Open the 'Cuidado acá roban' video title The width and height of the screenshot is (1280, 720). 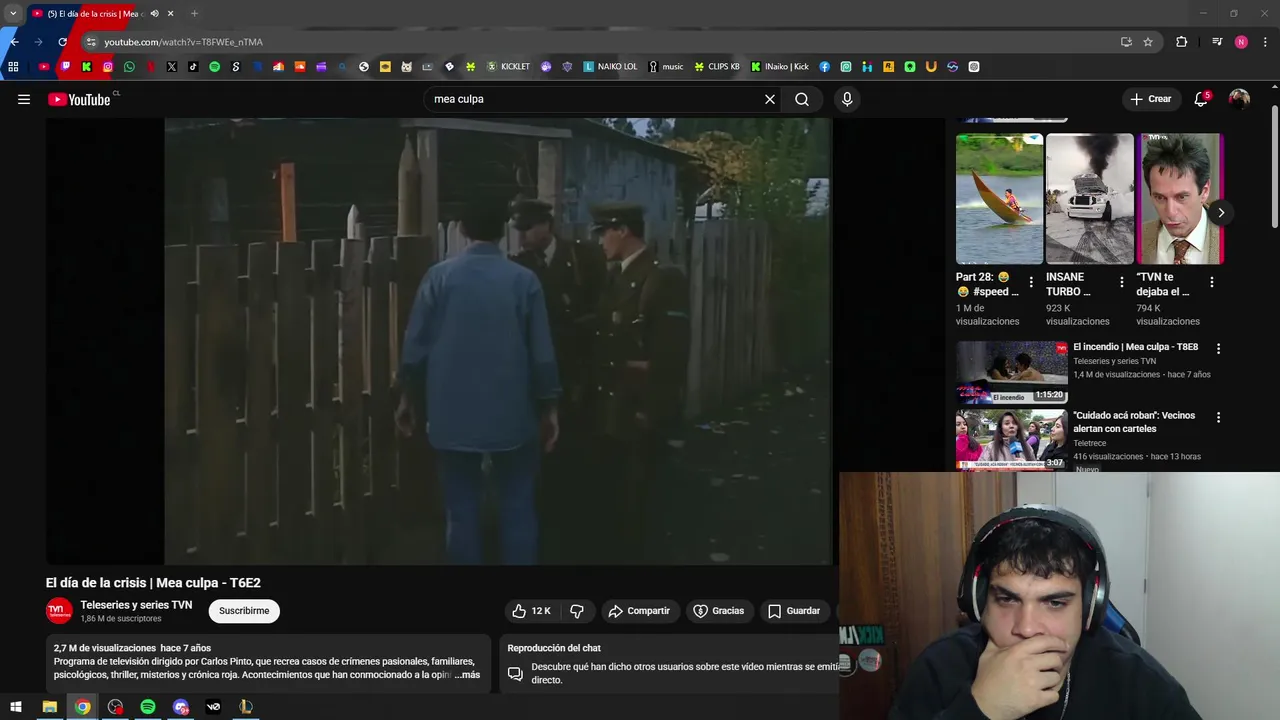pyautogui.click(x=1134, y=422)
